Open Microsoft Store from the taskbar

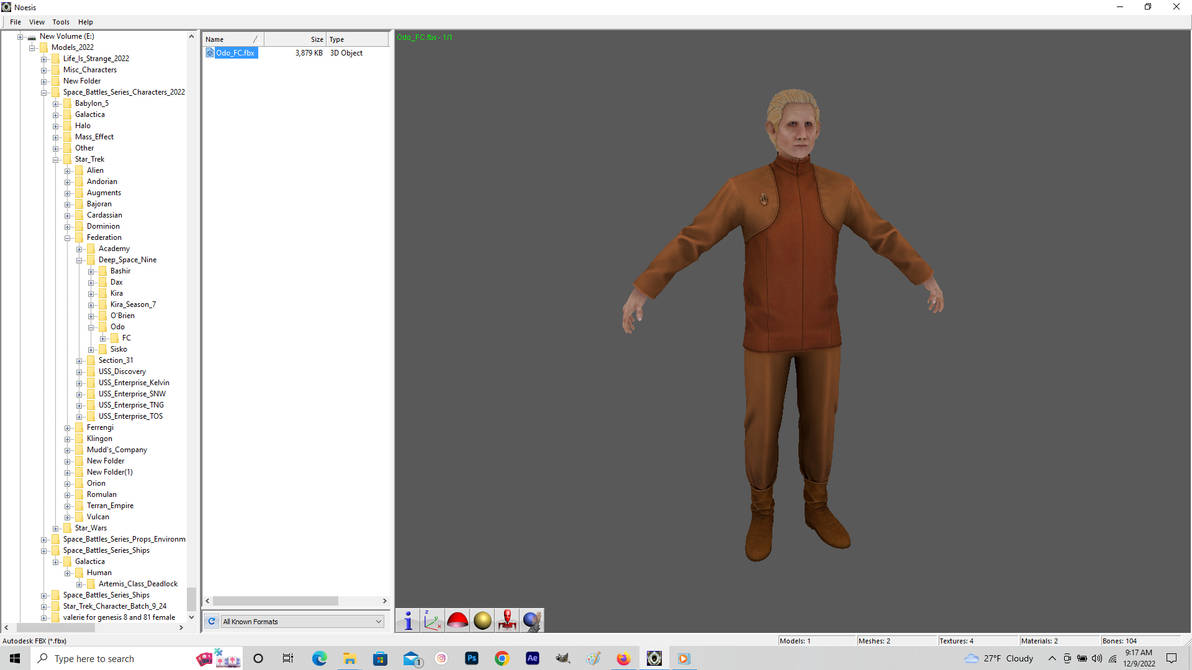click(380, 659)
